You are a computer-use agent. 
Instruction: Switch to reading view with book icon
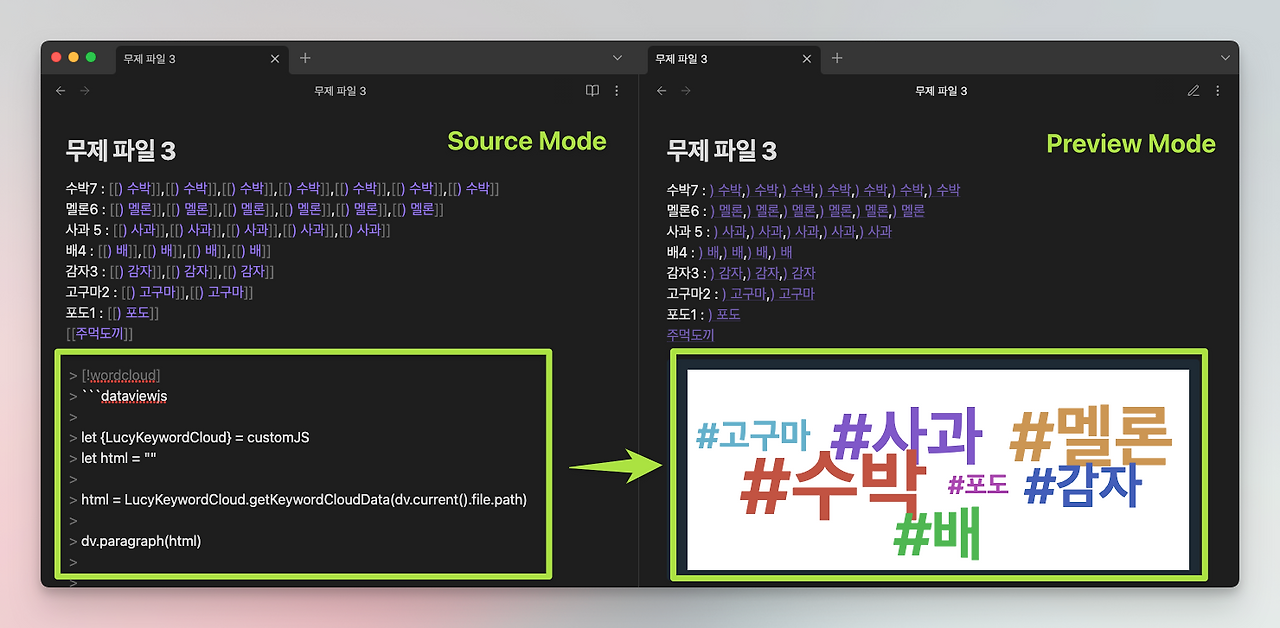(x=592, y=91)
